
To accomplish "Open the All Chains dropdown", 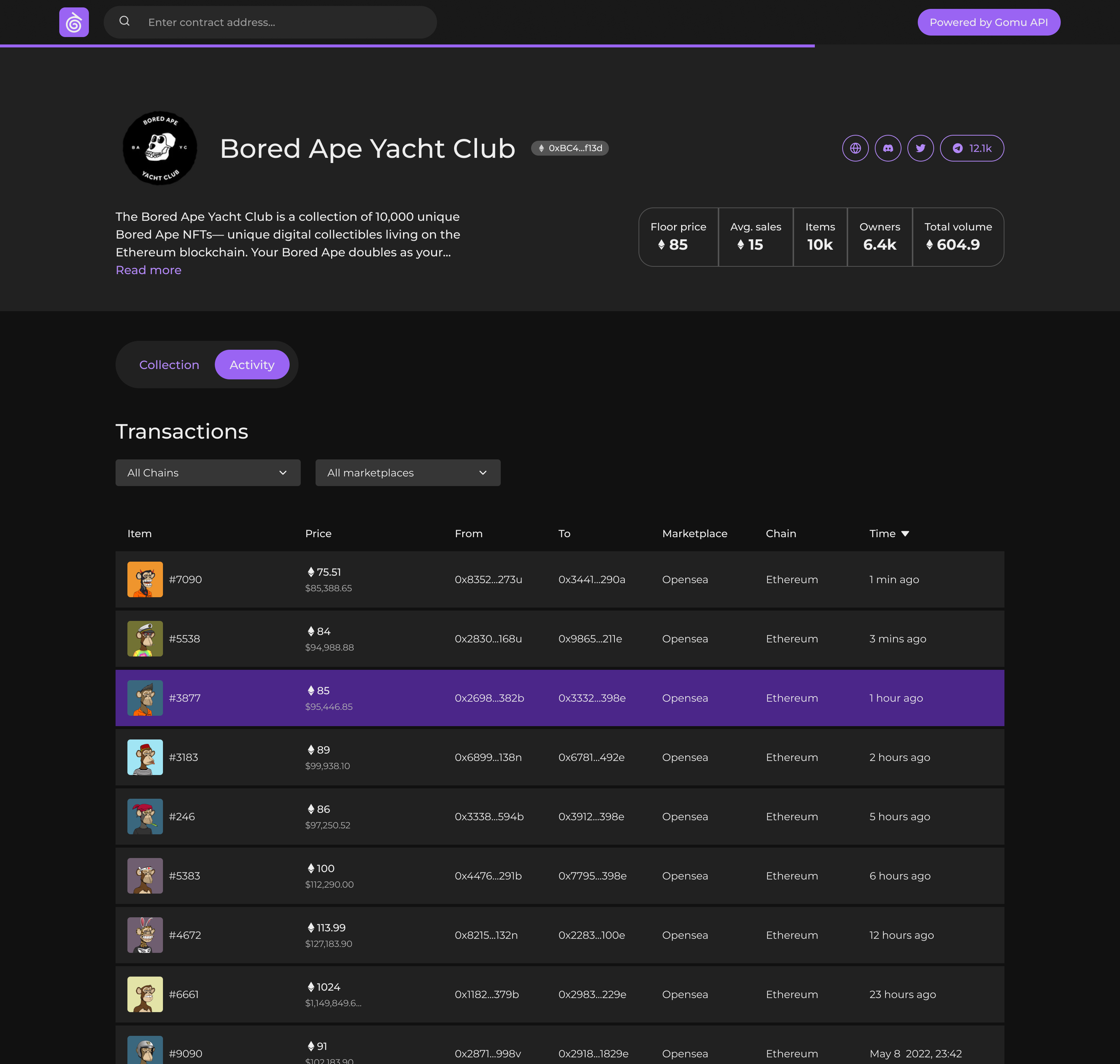I will coord(208,472).
